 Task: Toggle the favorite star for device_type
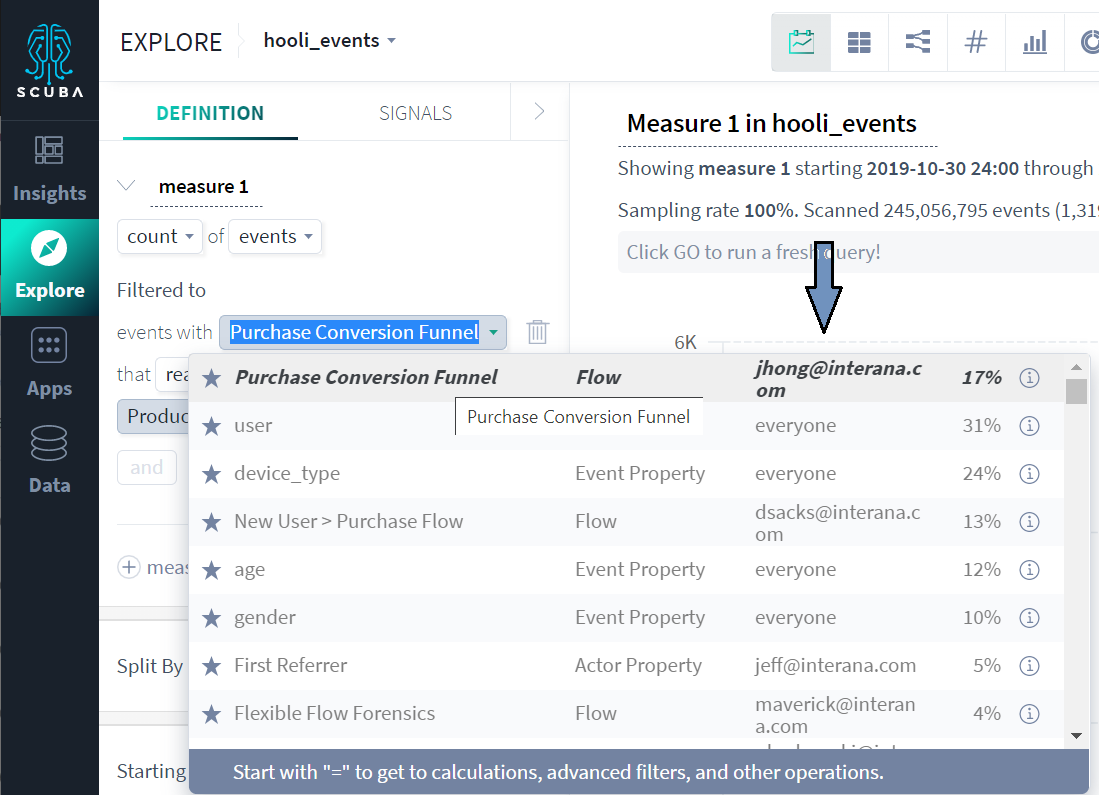(212, 474)
